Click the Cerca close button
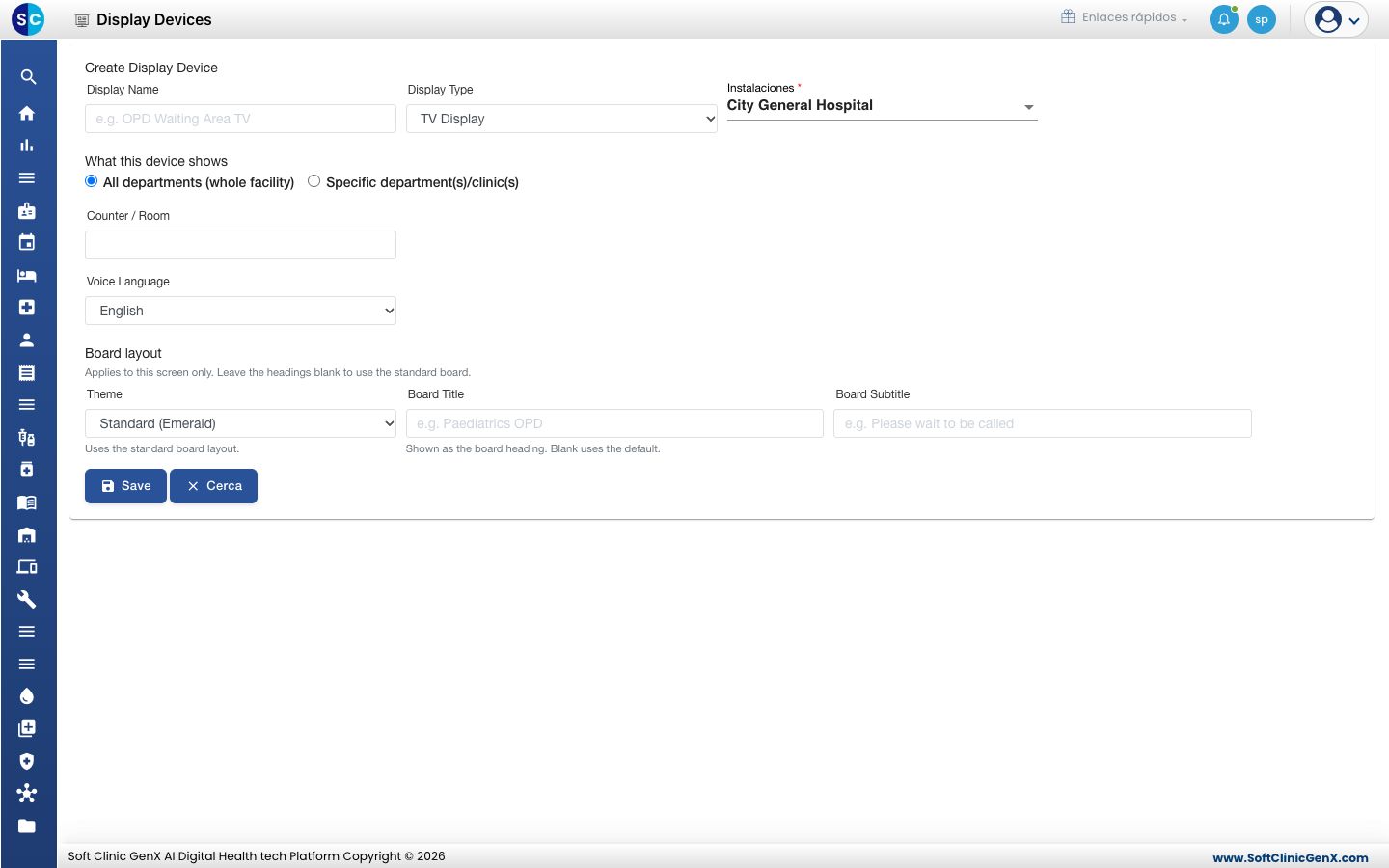 [x=213, y=486]
